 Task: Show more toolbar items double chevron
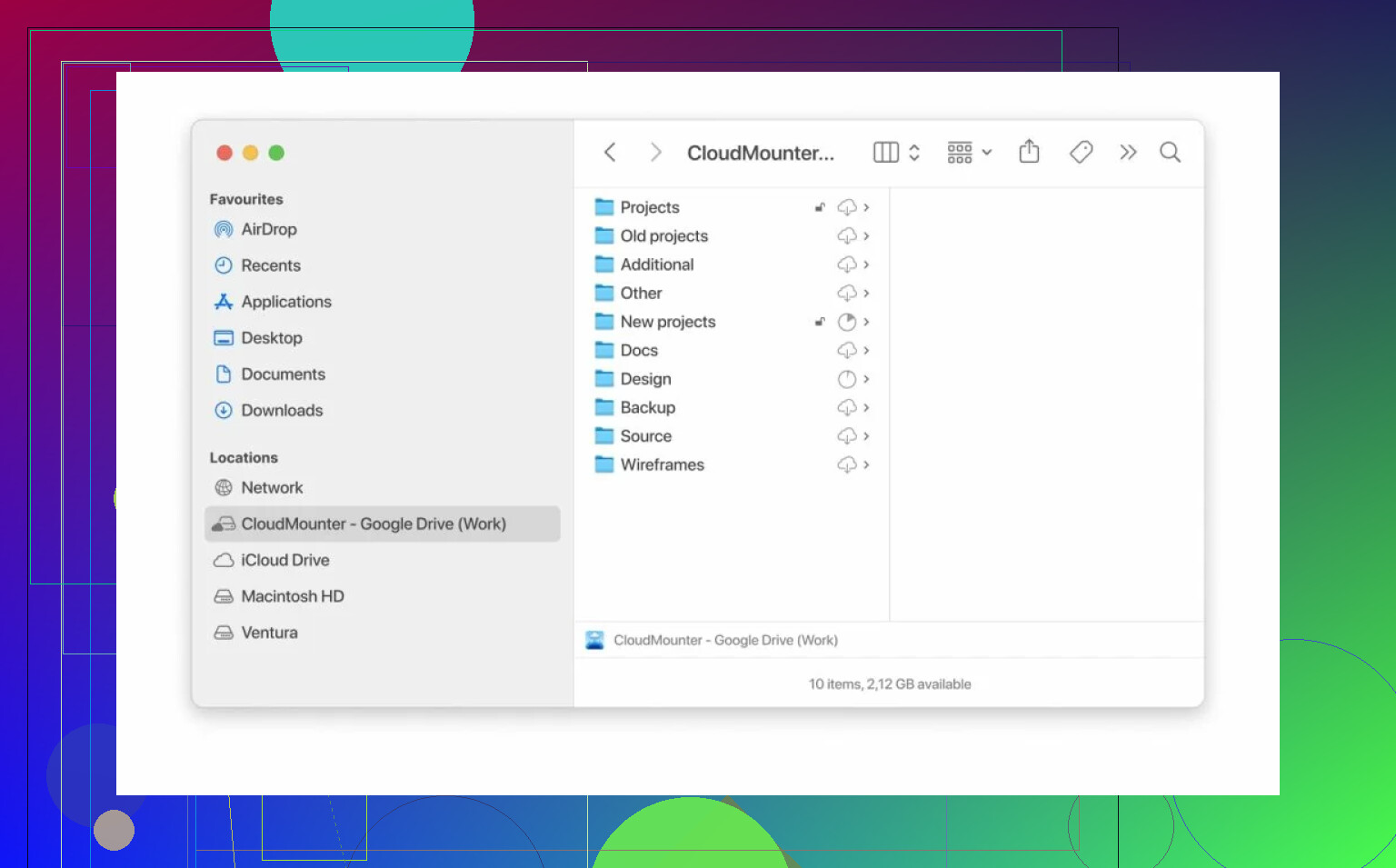[x=1128, y=153]
